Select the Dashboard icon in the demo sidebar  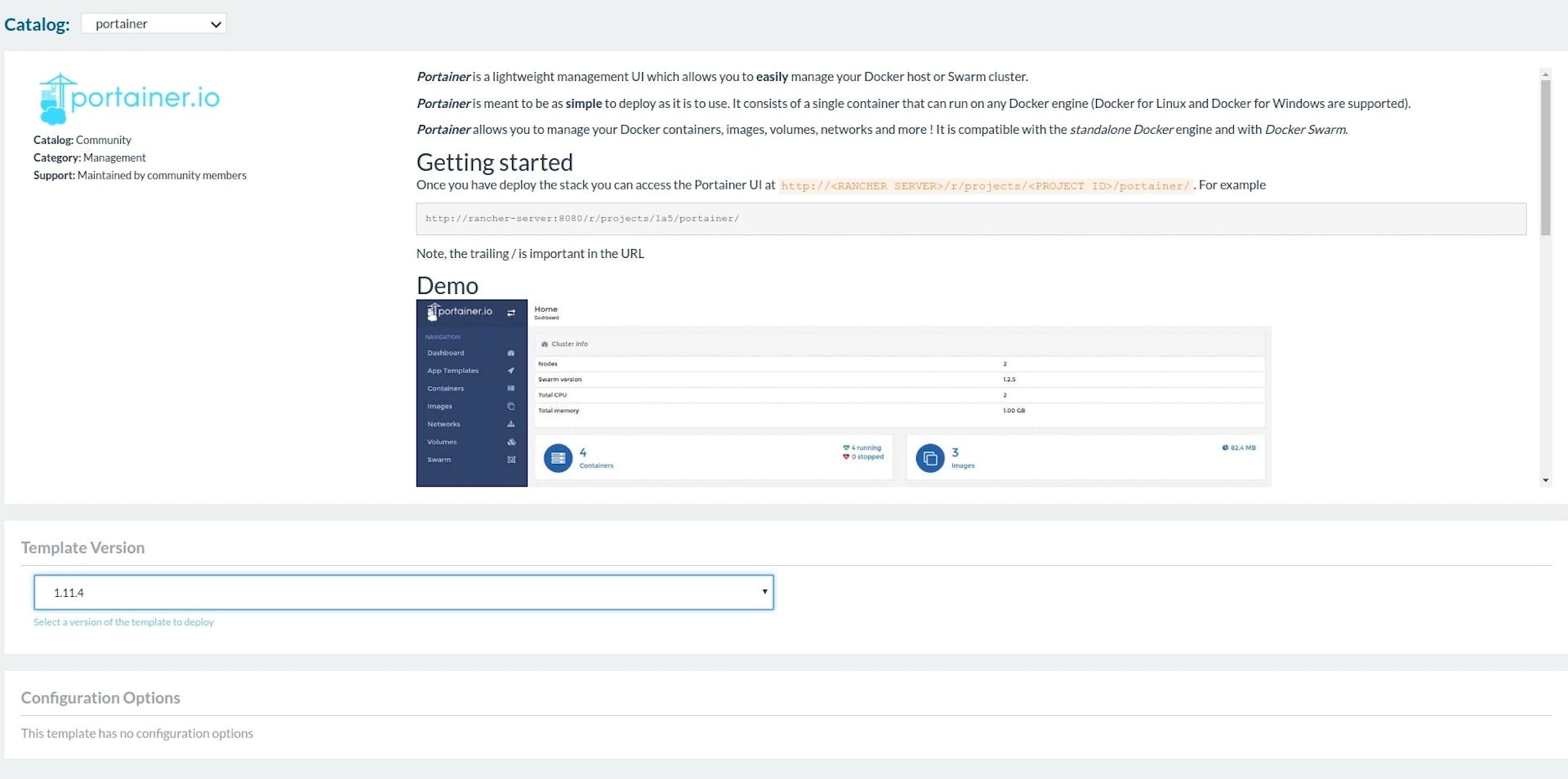point(511,353)
